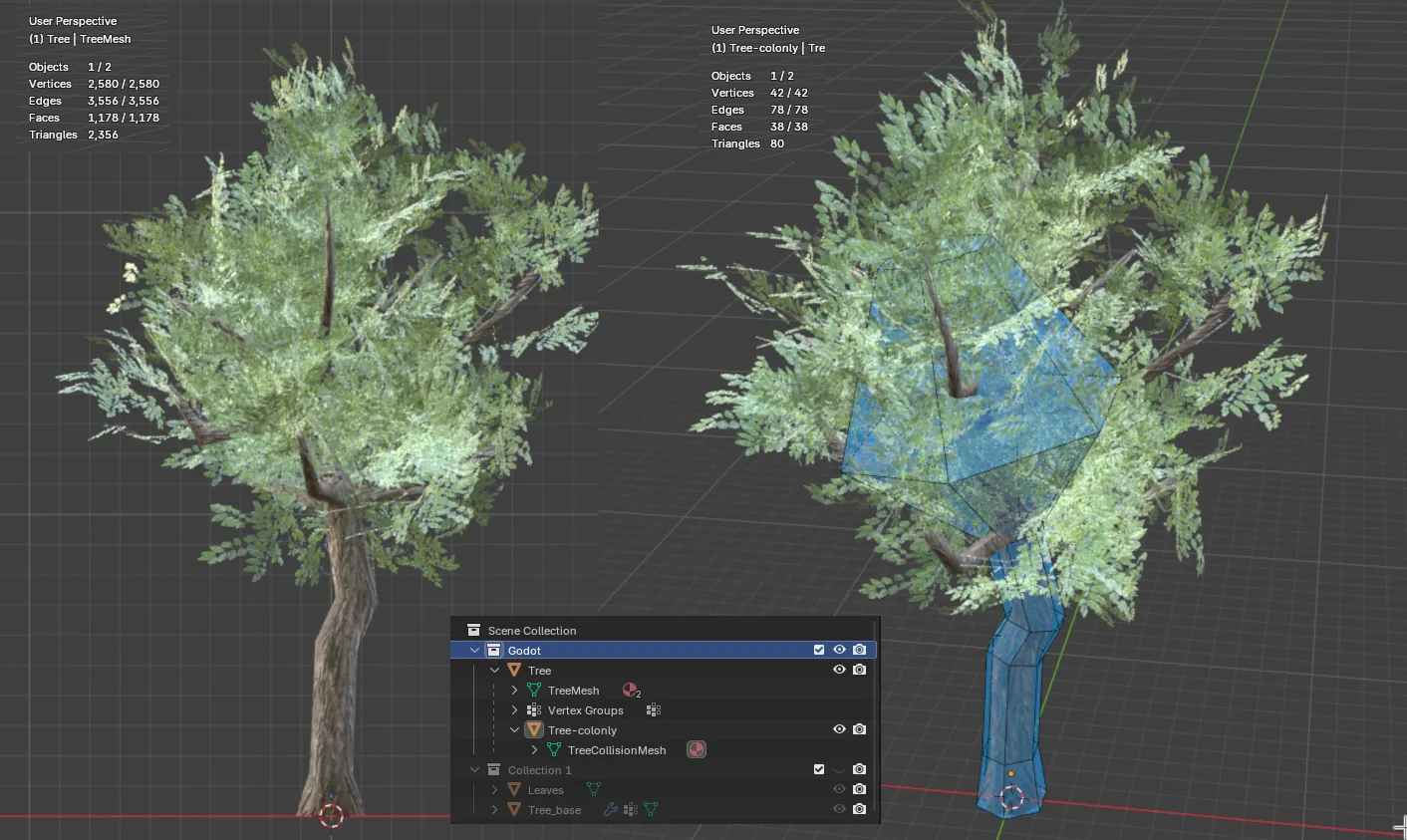The image size is (1407, 840).
Task: Click the Scene Collection label
Action: pos(532,631)
